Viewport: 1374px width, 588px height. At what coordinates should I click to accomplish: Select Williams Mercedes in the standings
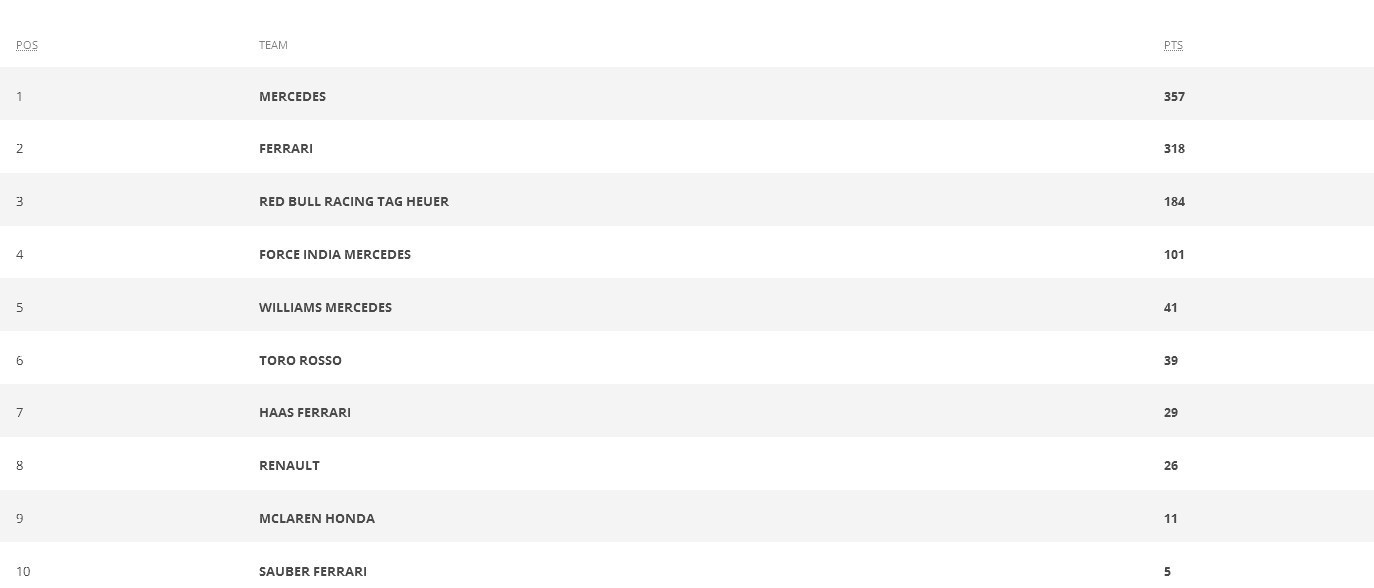click(x=325, y=307)
